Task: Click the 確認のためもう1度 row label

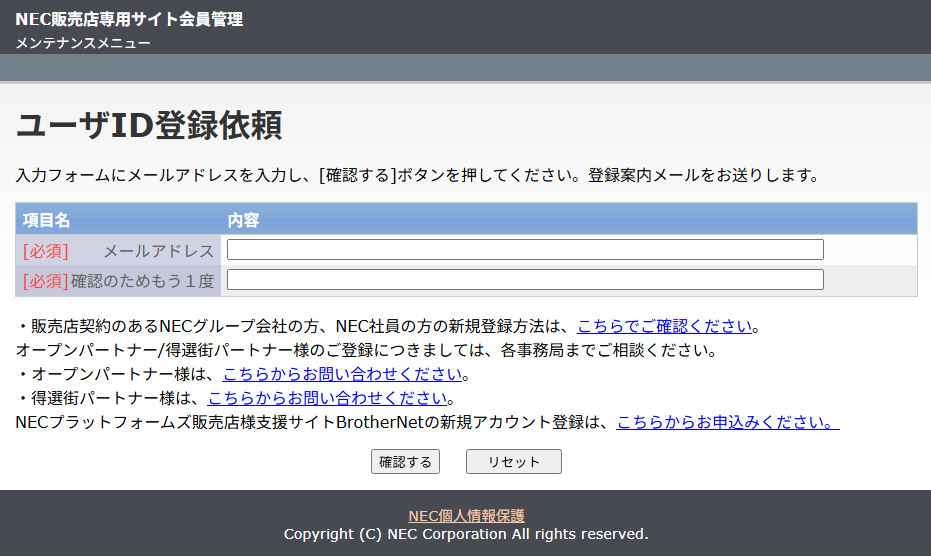Action: click(142, 281)
